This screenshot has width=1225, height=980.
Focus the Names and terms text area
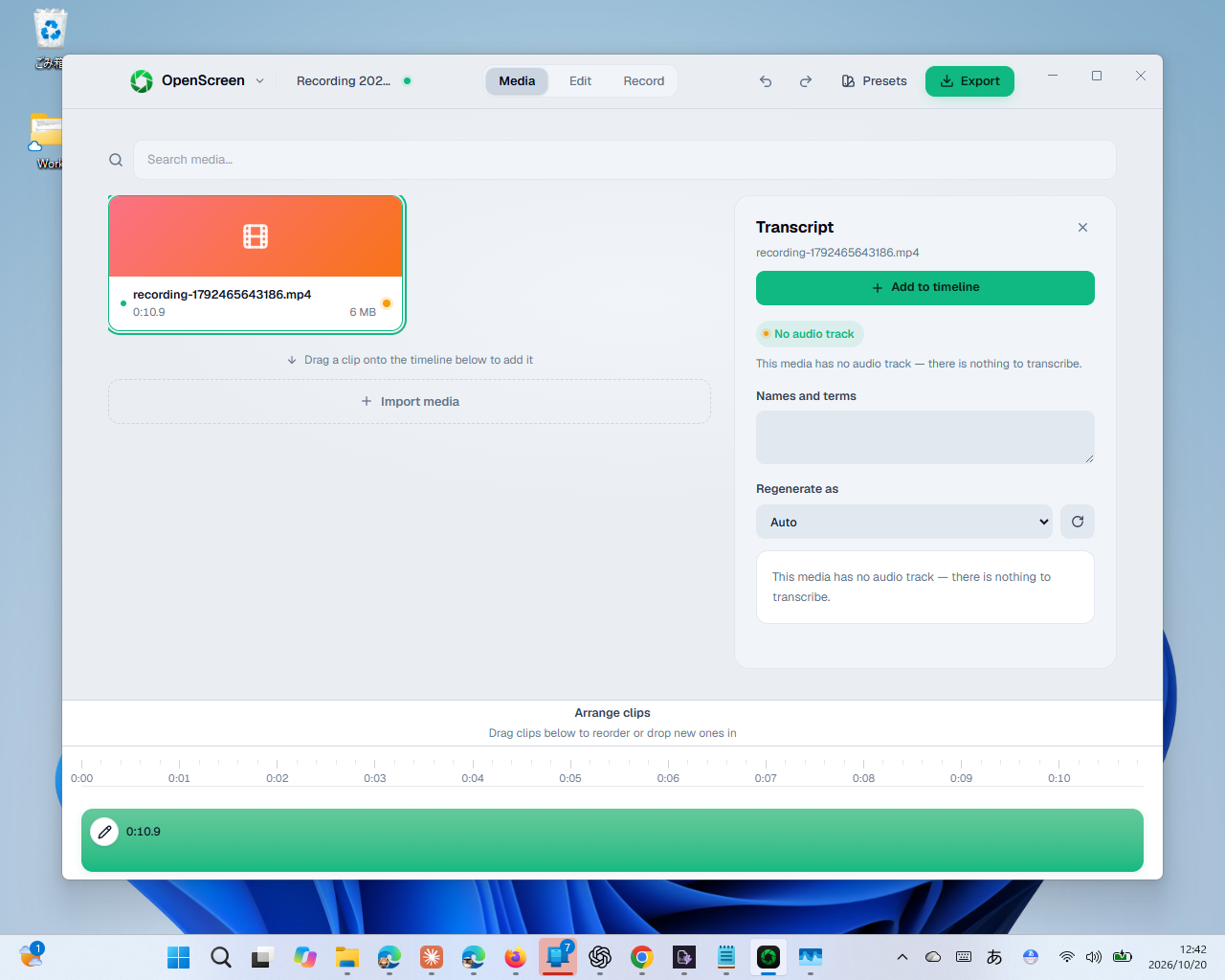click(x=925, y=437)
